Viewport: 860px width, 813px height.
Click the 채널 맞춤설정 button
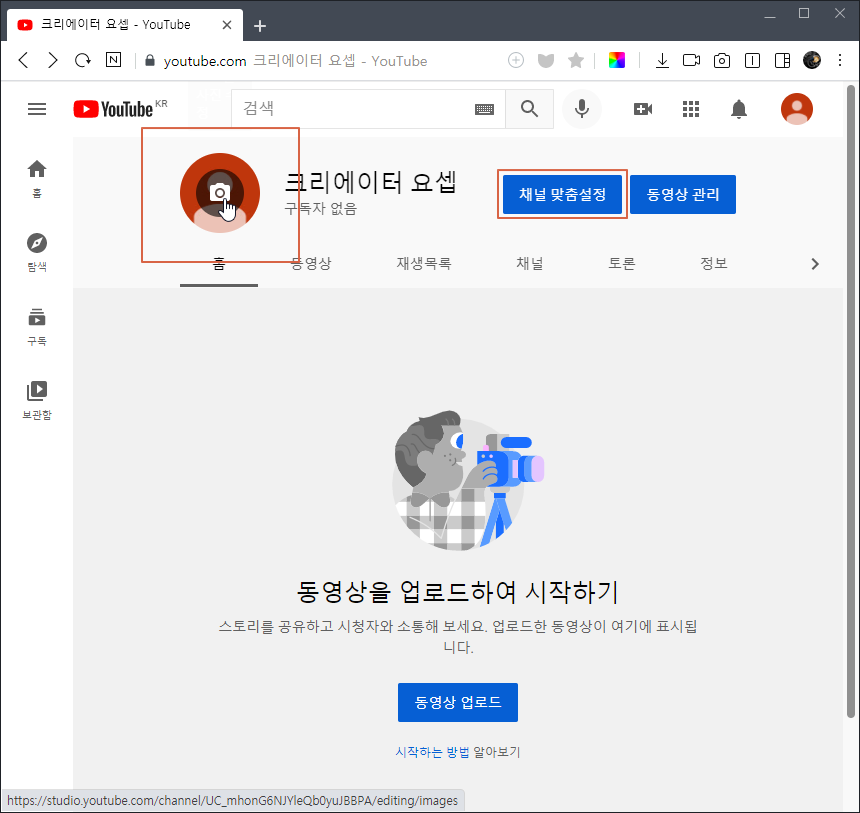[562, 194]
